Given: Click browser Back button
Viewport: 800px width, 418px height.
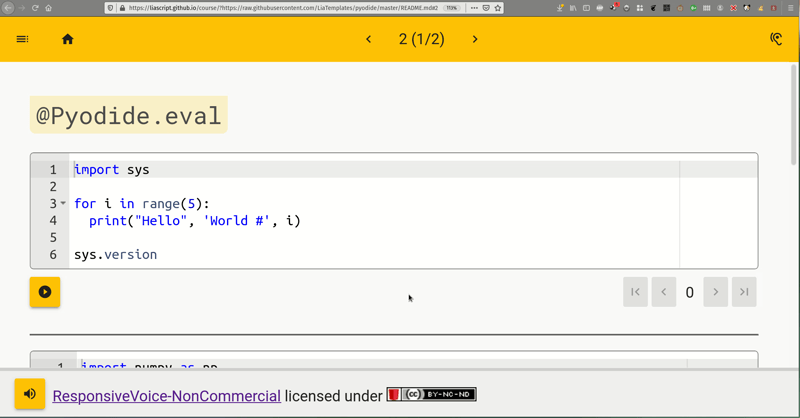Looking at the screenshot, I should click(8, 8).
